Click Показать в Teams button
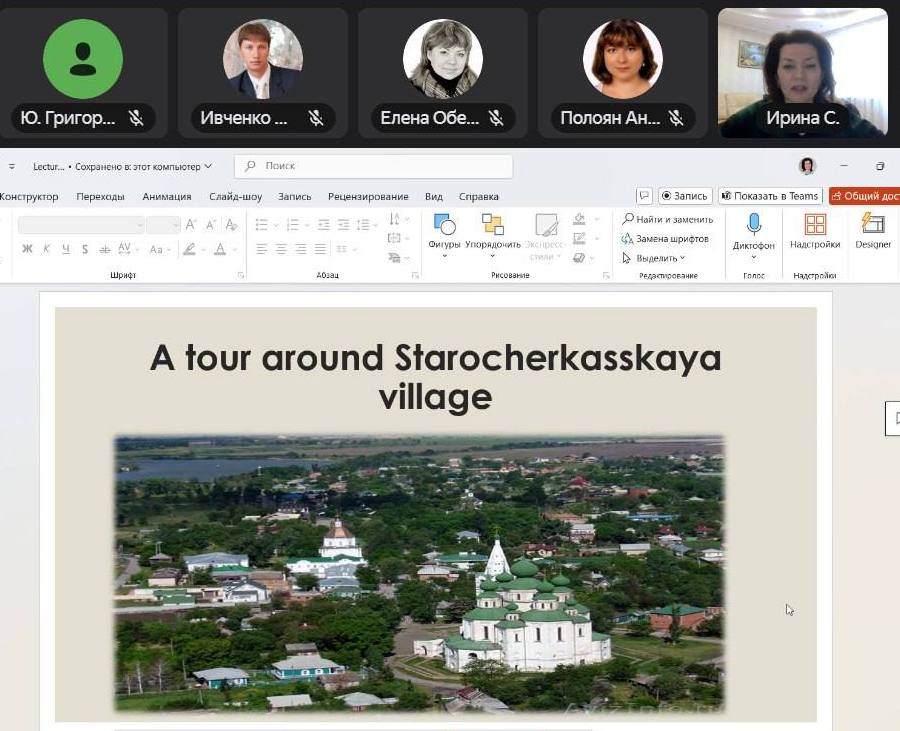The image size is (900, 731). pyautogui.click(x=770, y=196)
